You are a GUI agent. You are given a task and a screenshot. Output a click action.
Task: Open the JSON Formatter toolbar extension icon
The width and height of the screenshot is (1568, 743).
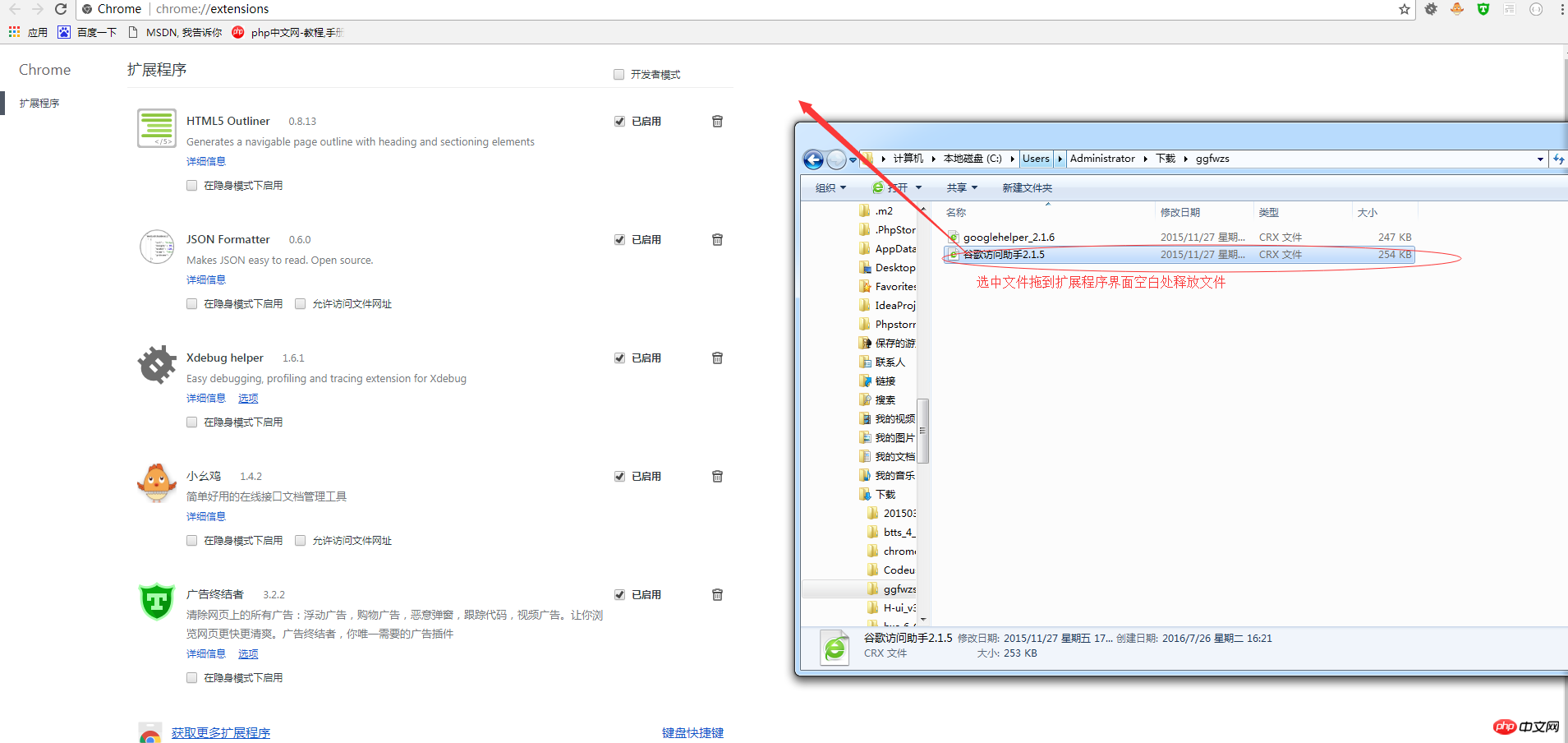click(1536, 9)
